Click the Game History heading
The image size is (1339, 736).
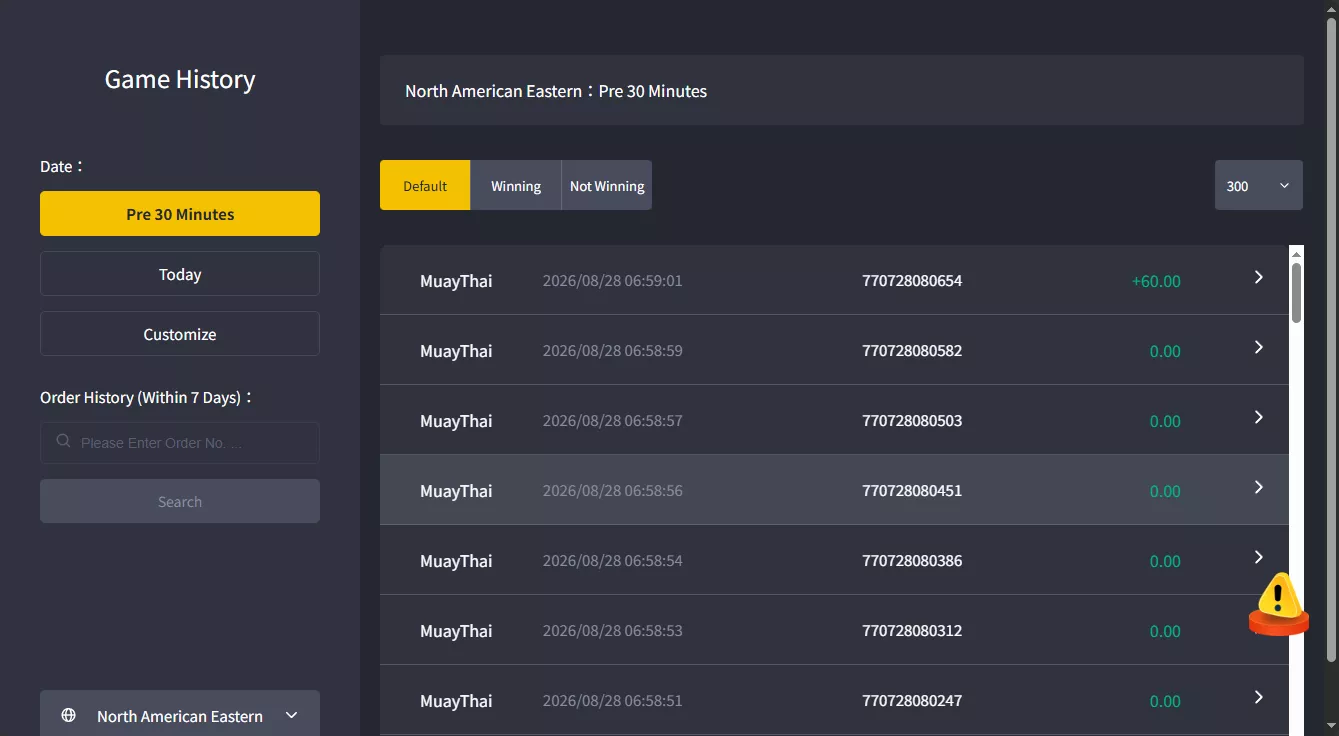click(180, 80)
